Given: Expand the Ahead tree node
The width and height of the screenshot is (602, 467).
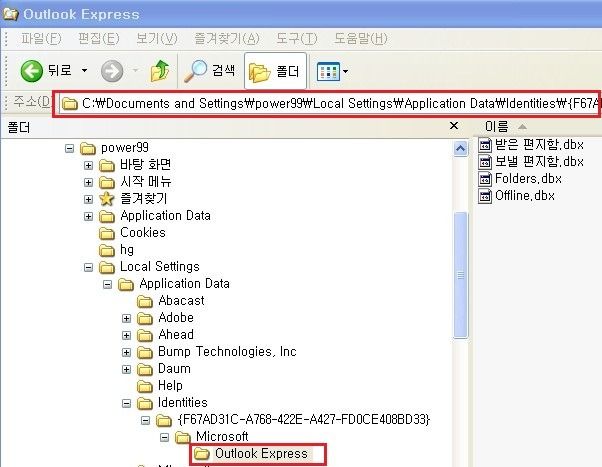Looking at the screenshot, I should click(126, 335).
